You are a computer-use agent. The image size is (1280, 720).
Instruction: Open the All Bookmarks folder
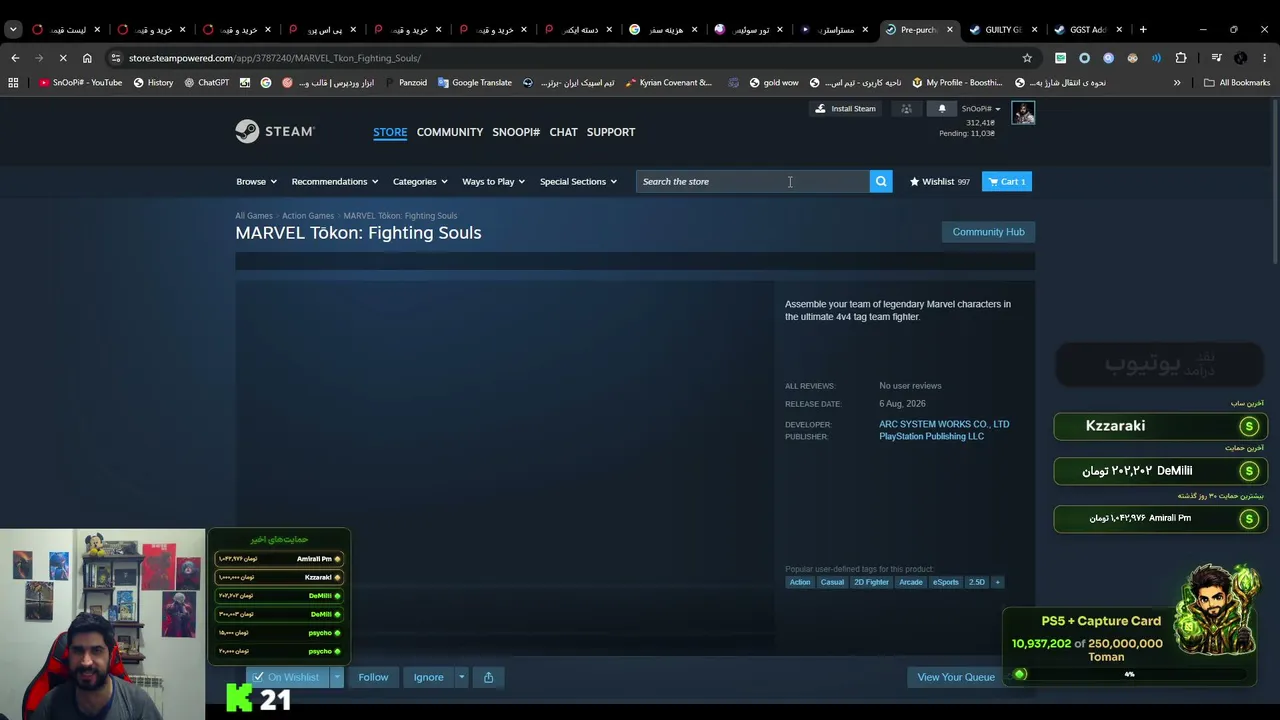pyautogui.click(x=1237, y=83)
